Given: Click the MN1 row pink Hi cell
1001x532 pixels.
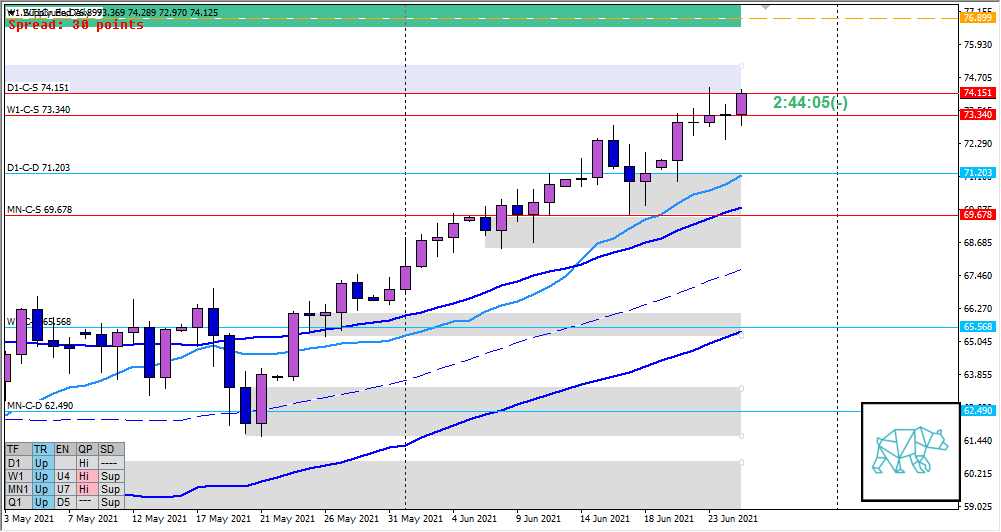Looking at the screenshot, I should 85,490.
